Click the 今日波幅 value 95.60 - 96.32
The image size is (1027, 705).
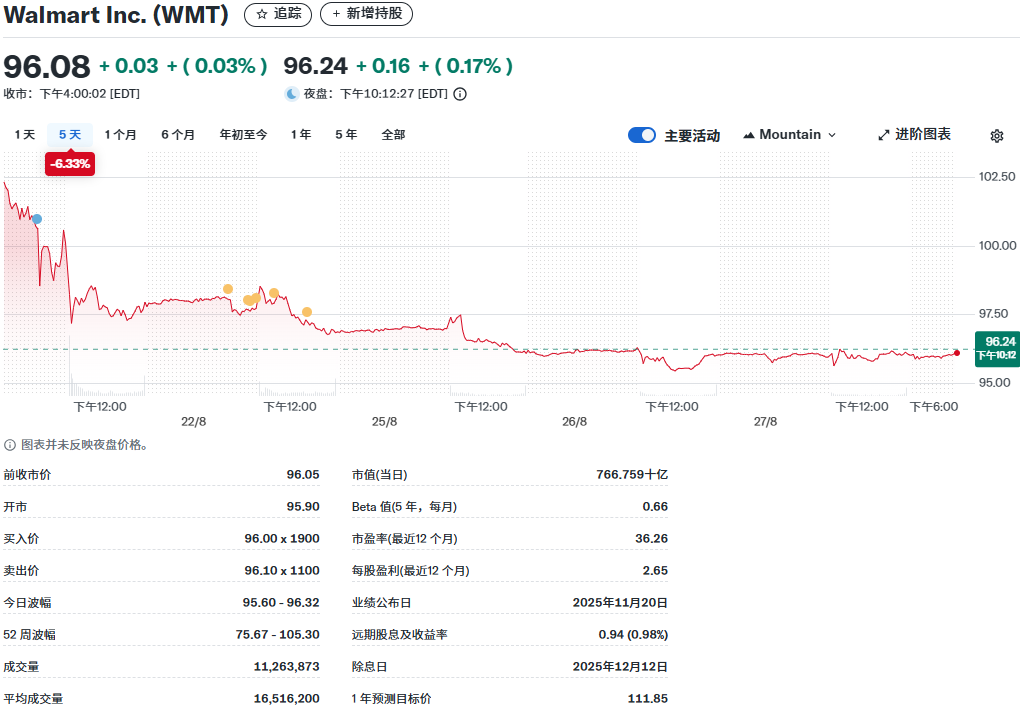tap(281, 603)
